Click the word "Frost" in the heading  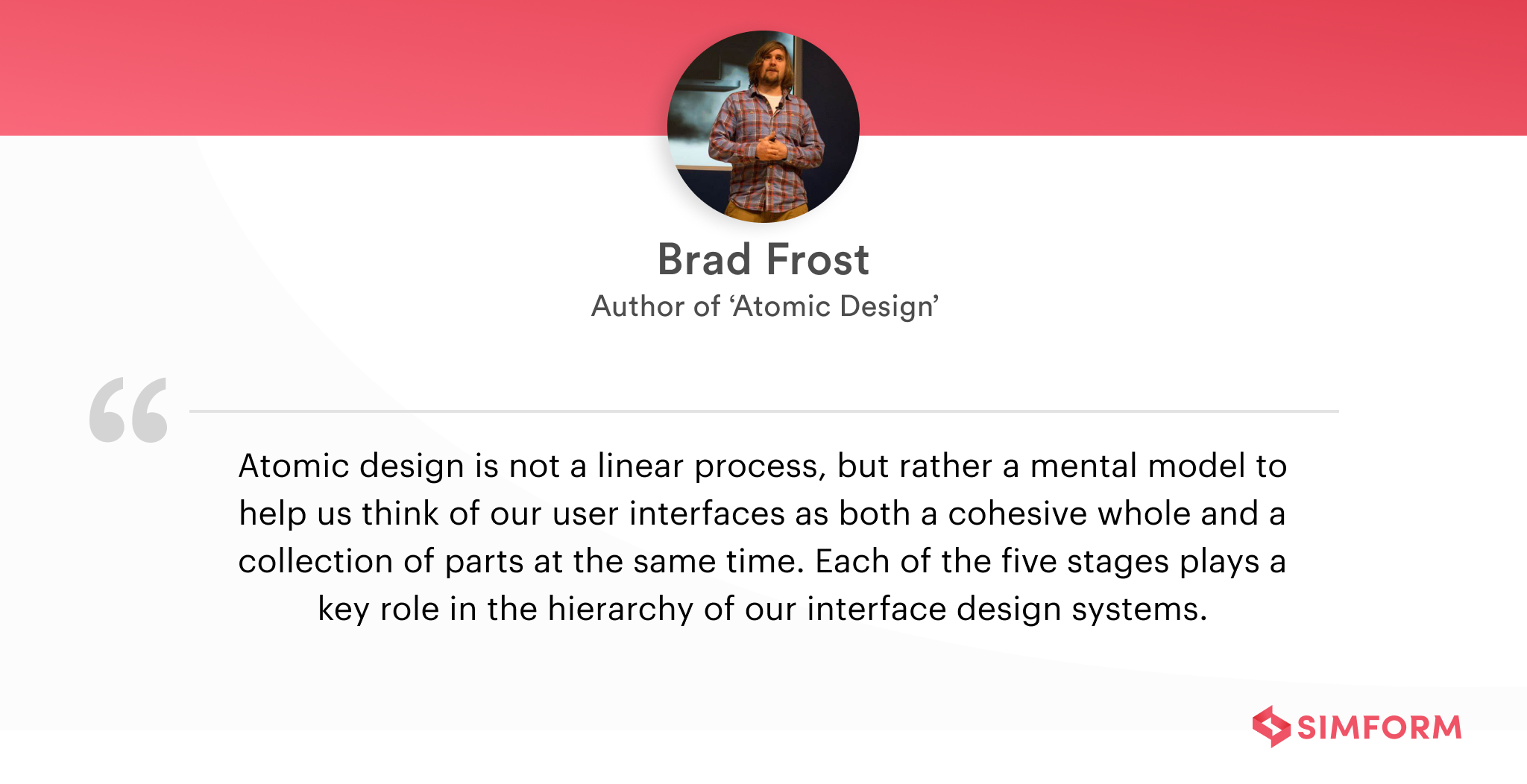click(x=818, y=260)
